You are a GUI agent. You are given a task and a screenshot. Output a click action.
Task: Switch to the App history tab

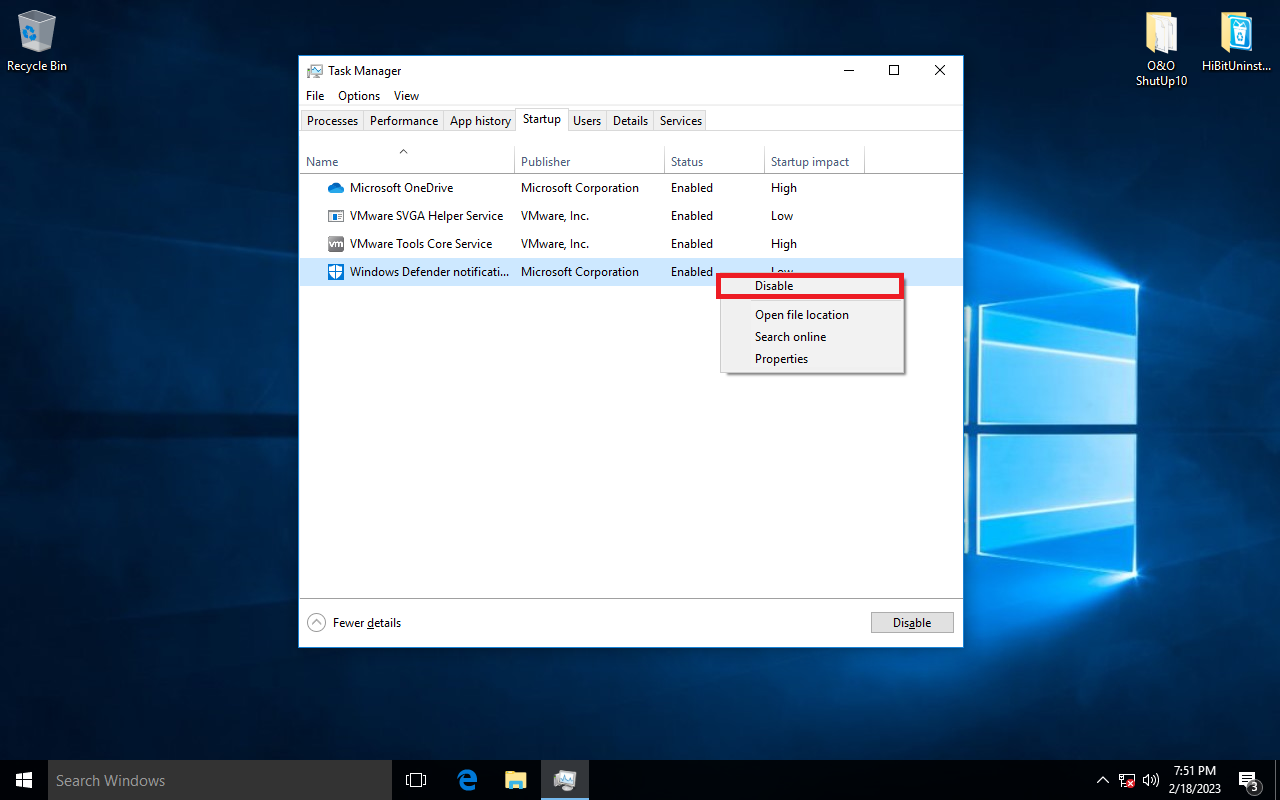480,121
